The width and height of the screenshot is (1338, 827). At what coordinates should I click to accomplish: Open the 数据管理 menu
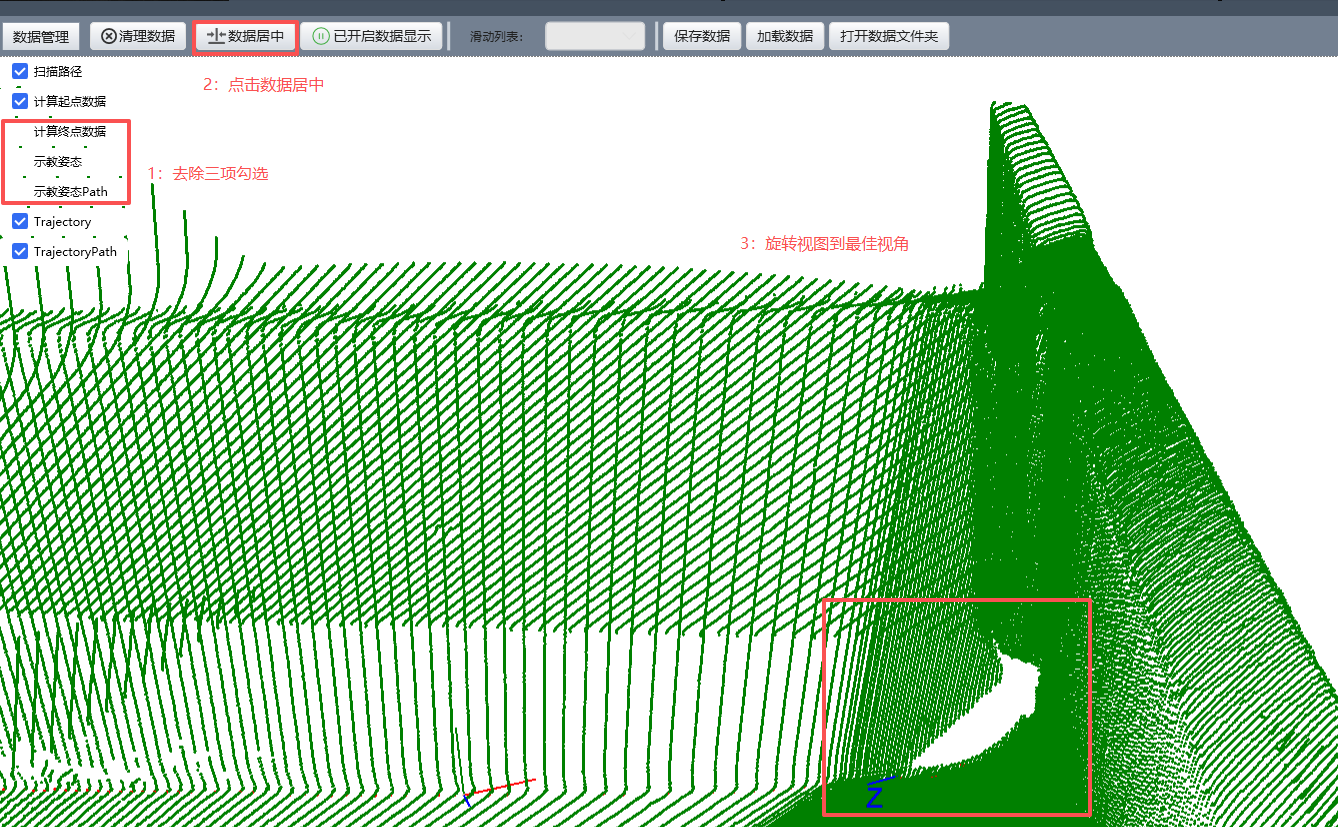point(41,37)
